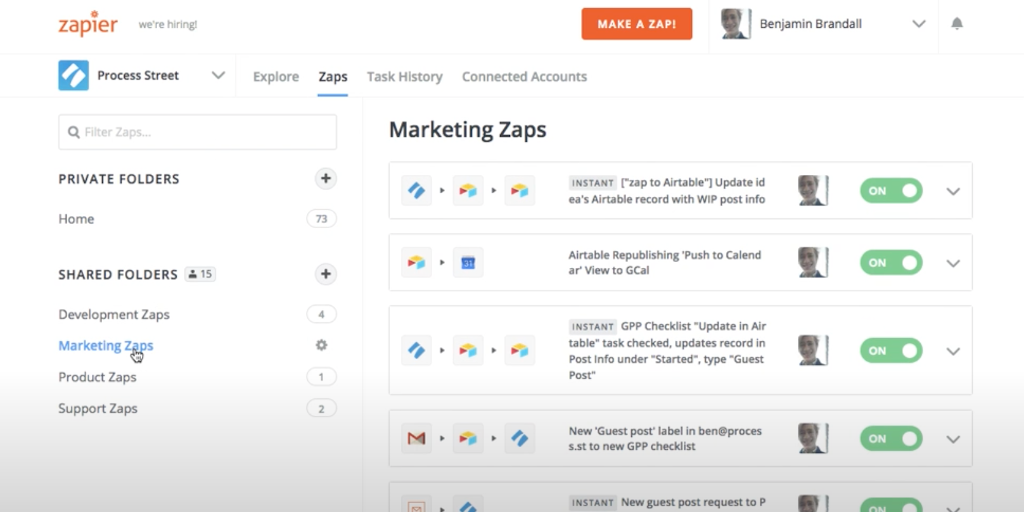Disable the GPP Checklist zap switch
Viewport: 1024px width, 512px height.
pyautogui.click(x=890, y=351)
